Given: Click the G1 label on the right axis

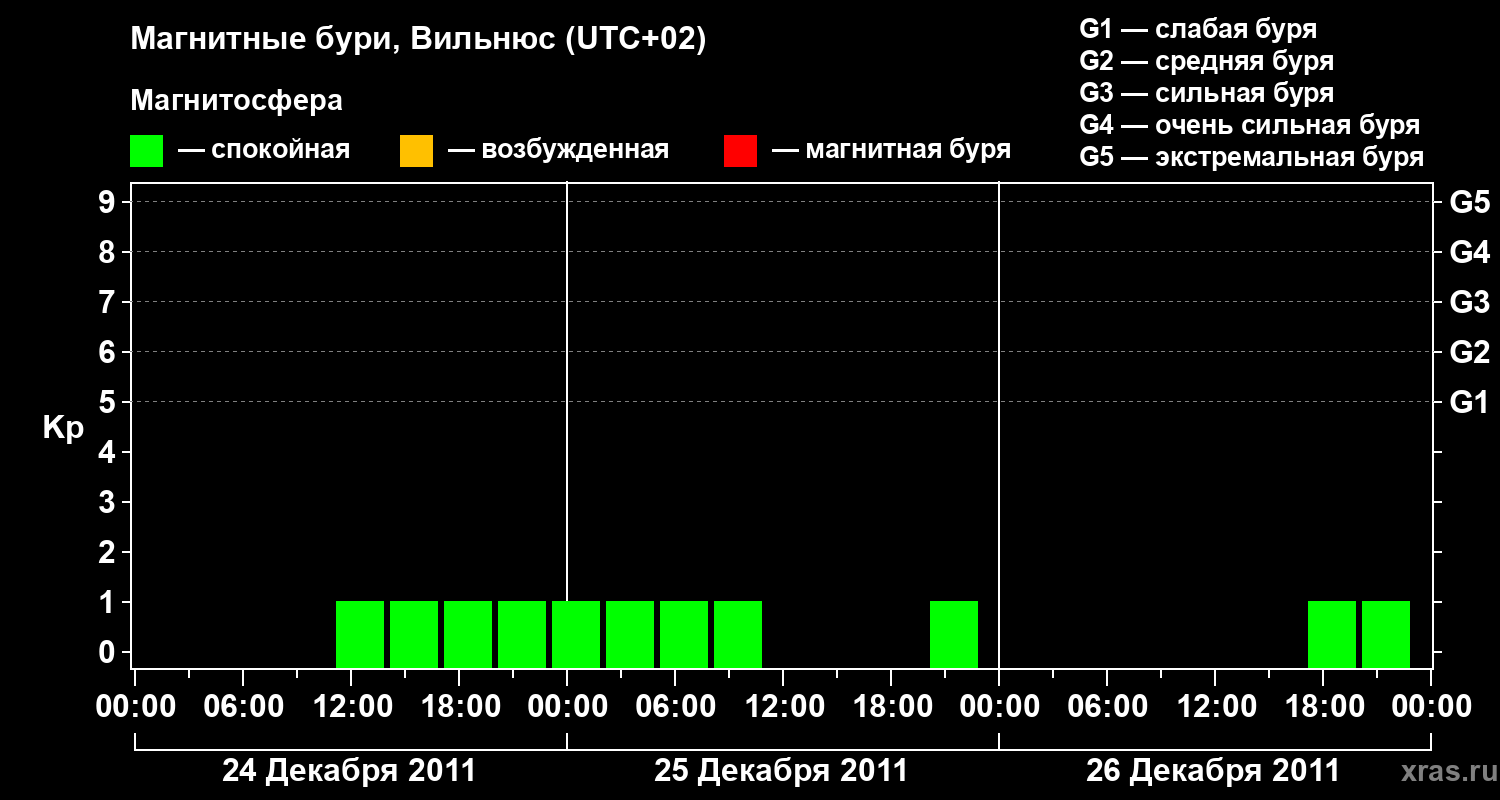Looking at the screenshot, I should [x=1469, y=403].
